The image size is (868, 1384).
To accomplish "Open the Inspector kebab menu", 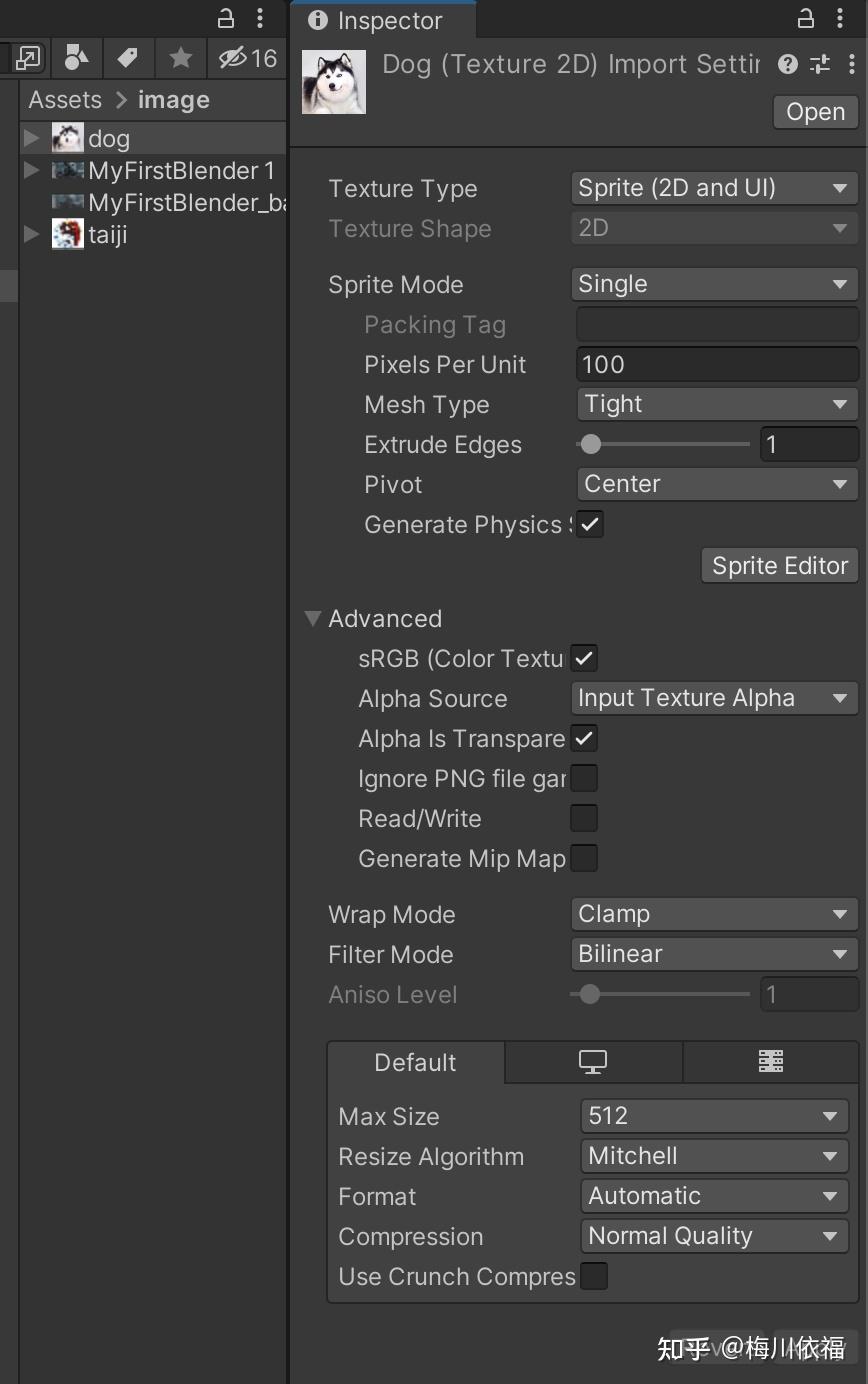I will (840, 18).
